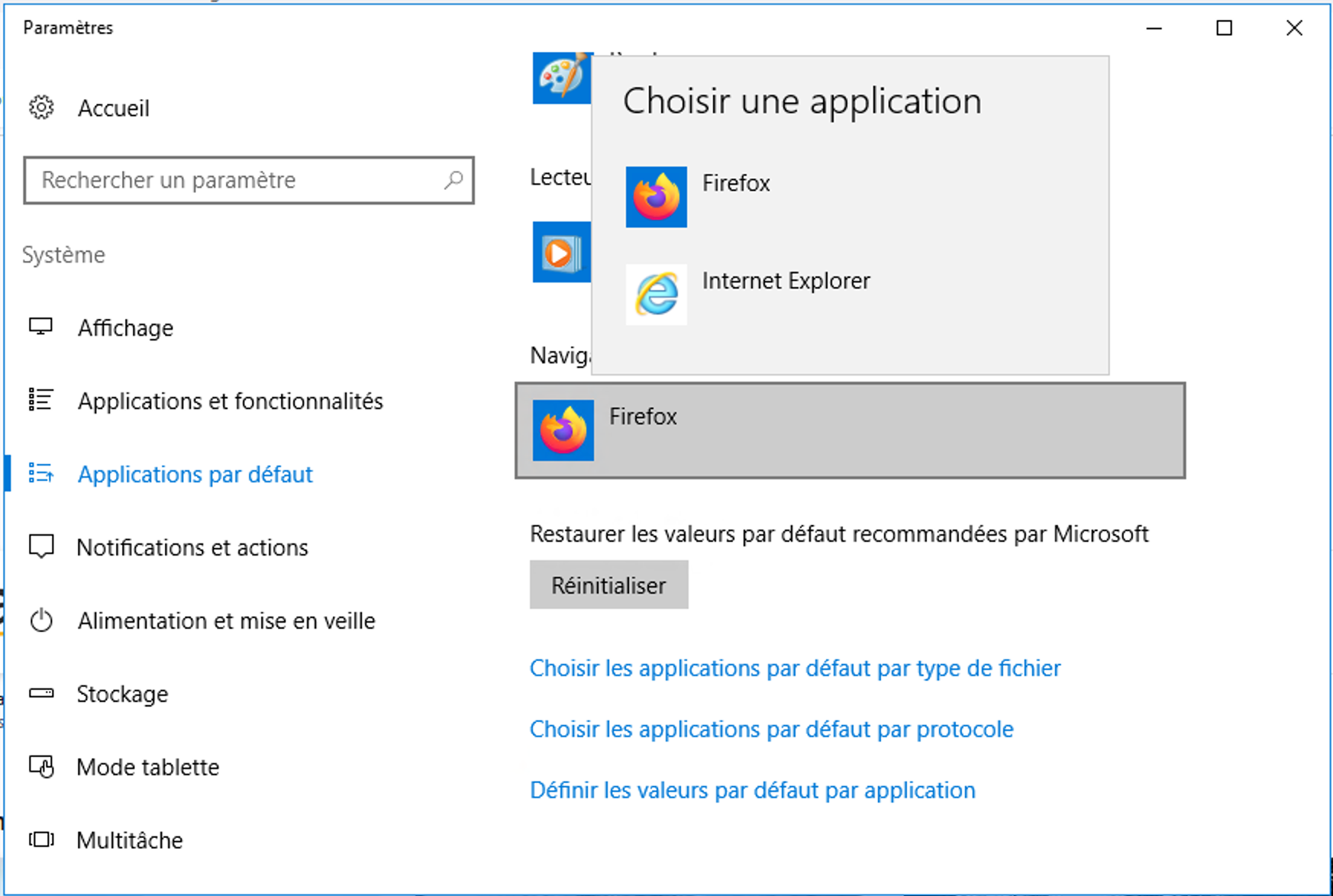Click the Réinitialiser button
Viewport: 1333px width, 896px height.
tap(609, 585)
